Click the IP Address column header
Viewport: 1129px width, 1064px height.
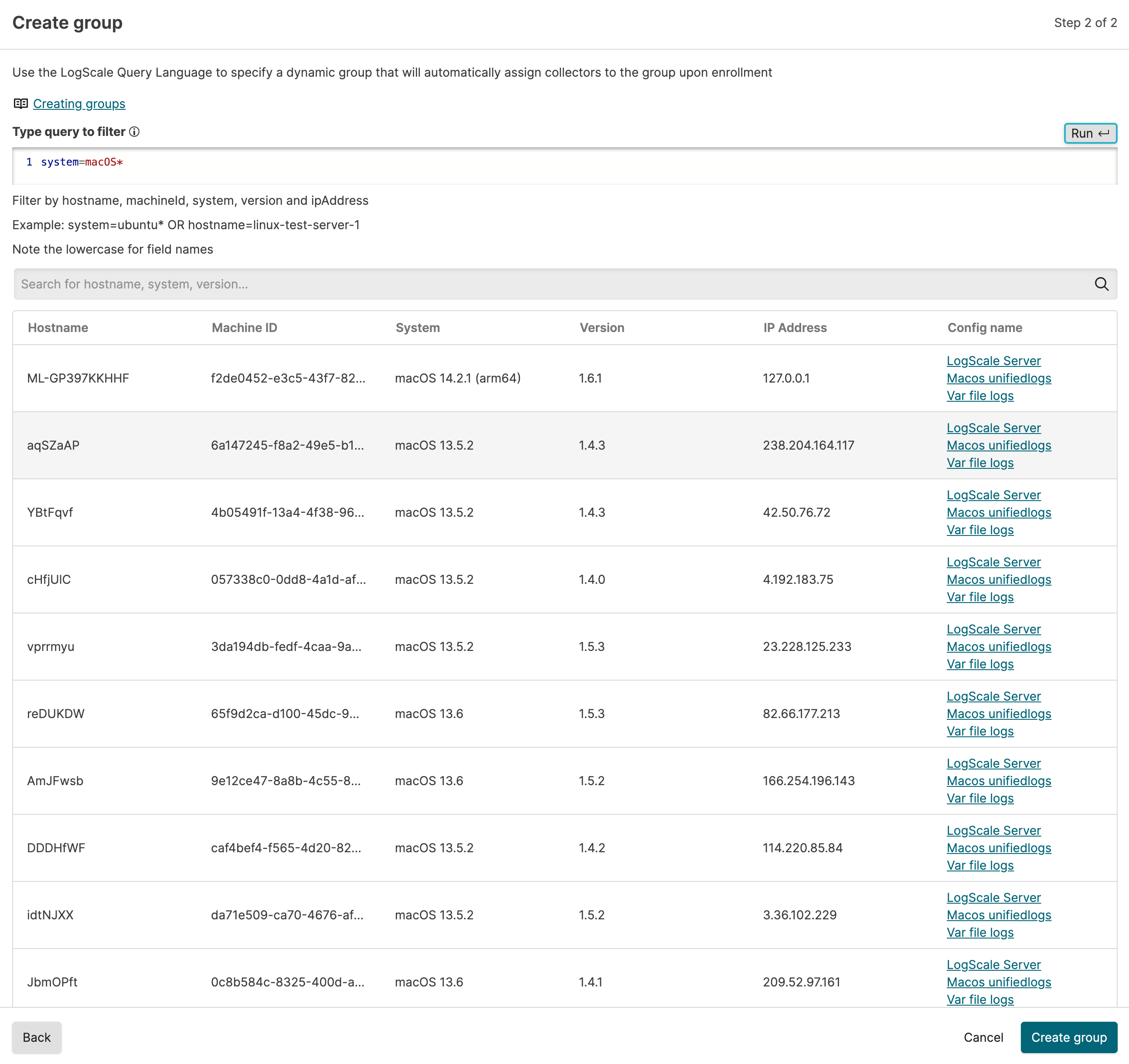(x=795, y=328)
